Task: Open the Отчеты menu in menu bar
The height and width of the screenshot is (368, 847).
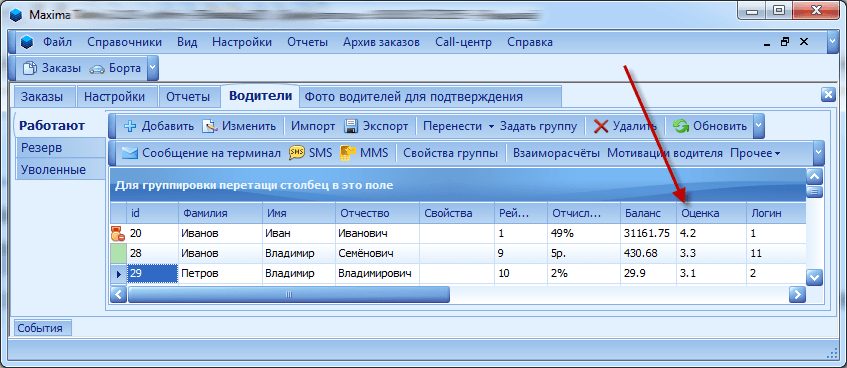Action: click(x=307, y=42)
